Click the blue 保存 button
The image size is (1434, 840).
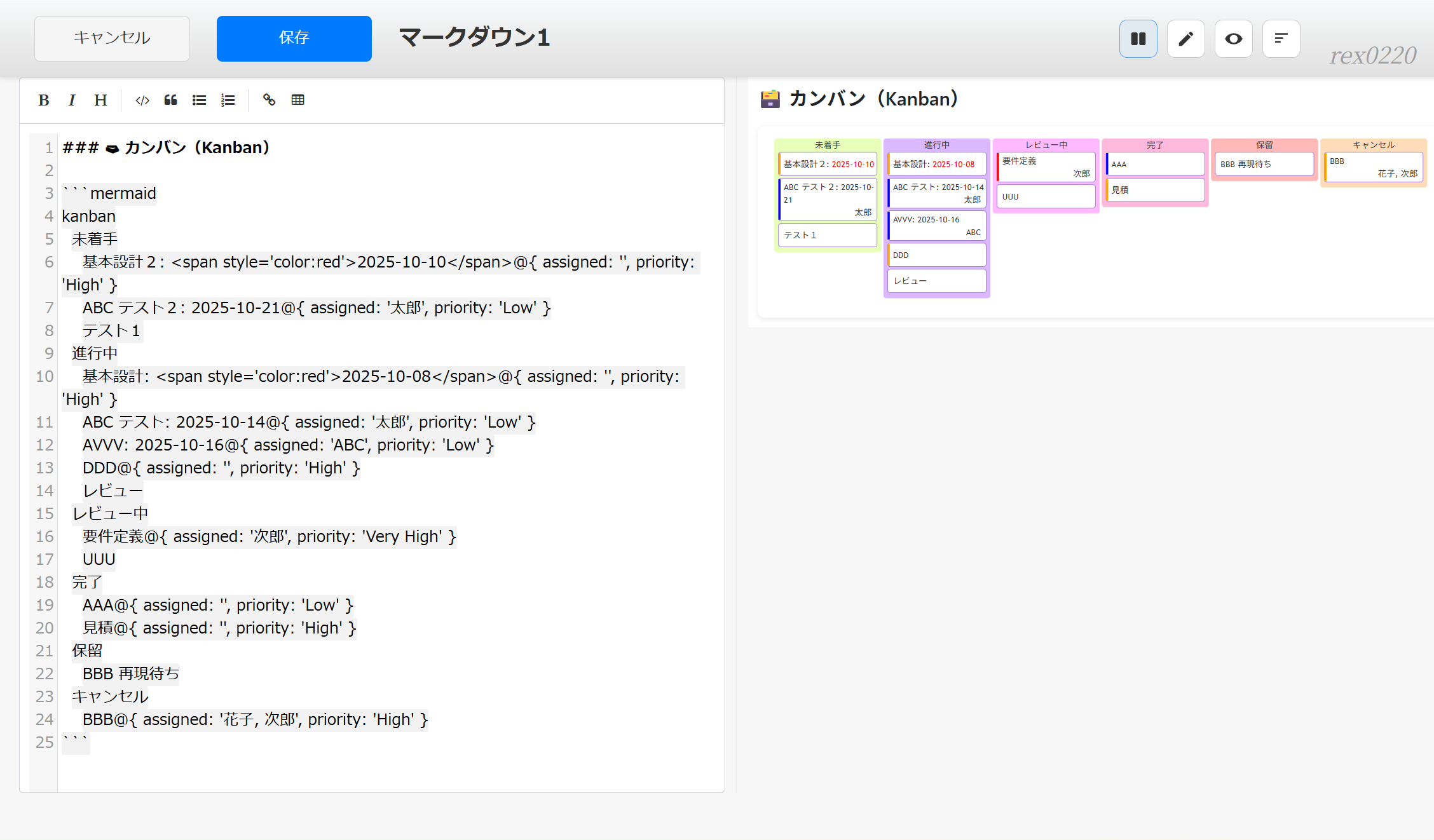(294, 38)
